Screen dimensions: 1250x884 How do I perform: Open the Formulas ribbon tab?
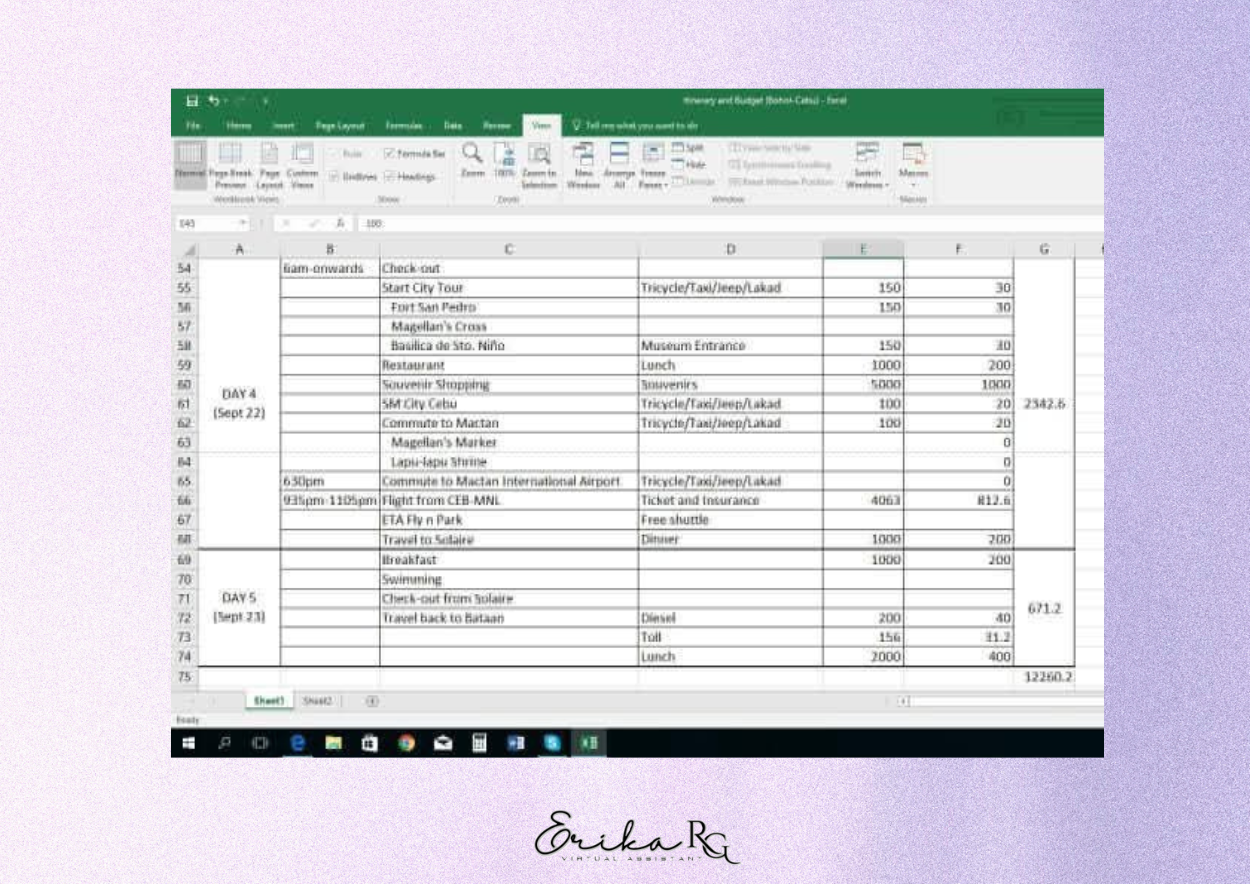click(x=403, y=126)
